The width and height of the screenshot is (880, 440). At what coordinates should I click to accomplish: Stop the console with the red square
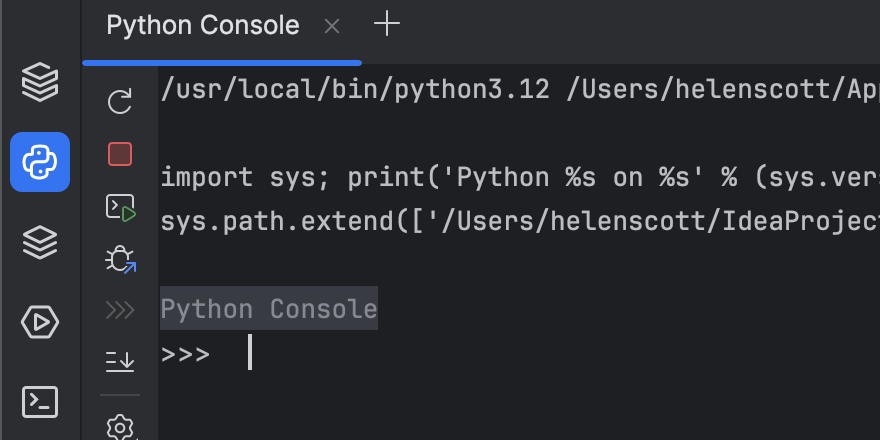120,154
